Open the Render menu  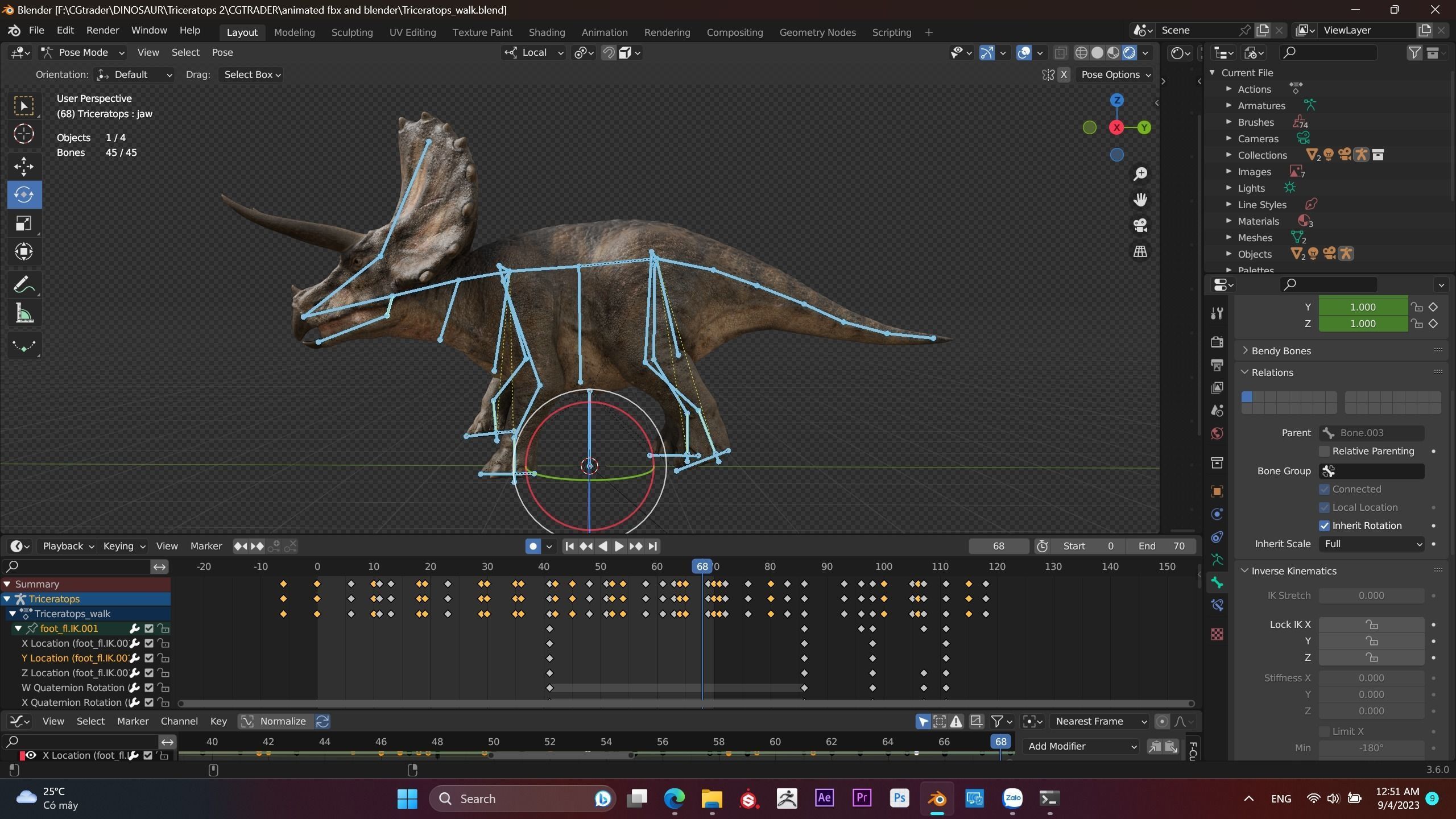102,30
